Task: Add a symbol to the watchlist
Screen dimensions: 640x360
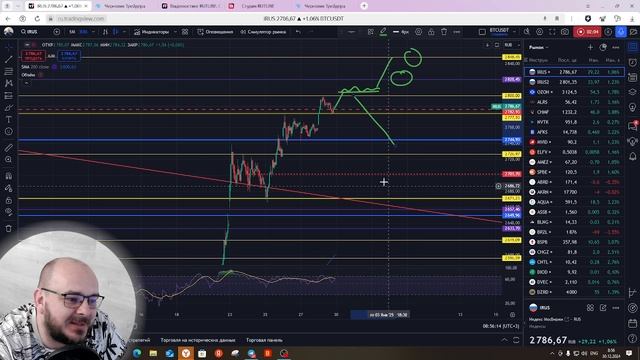Action: [x=590, y=47]
